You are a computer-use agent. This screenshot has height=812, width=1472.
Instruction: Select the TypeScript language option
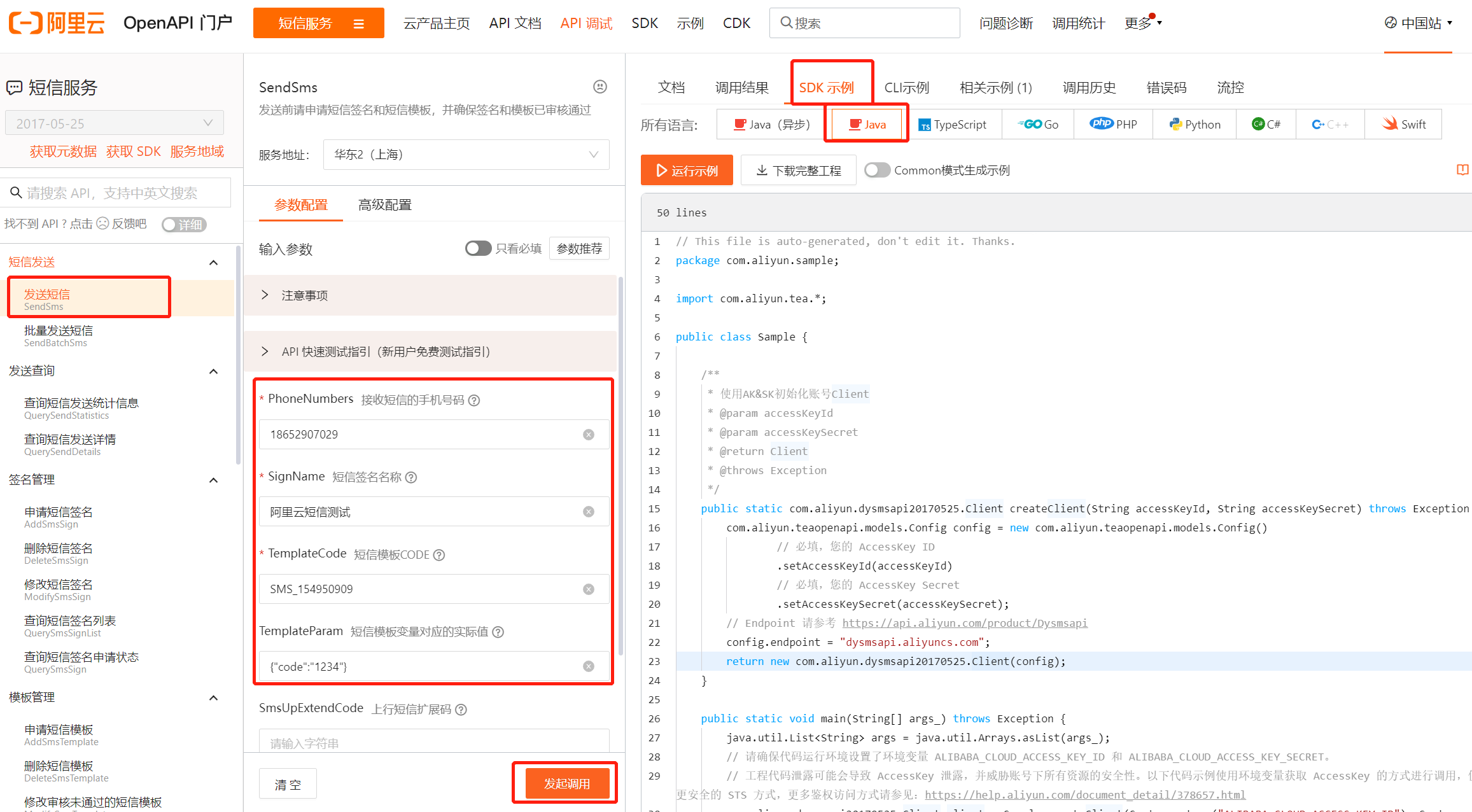tap(952, 124)
